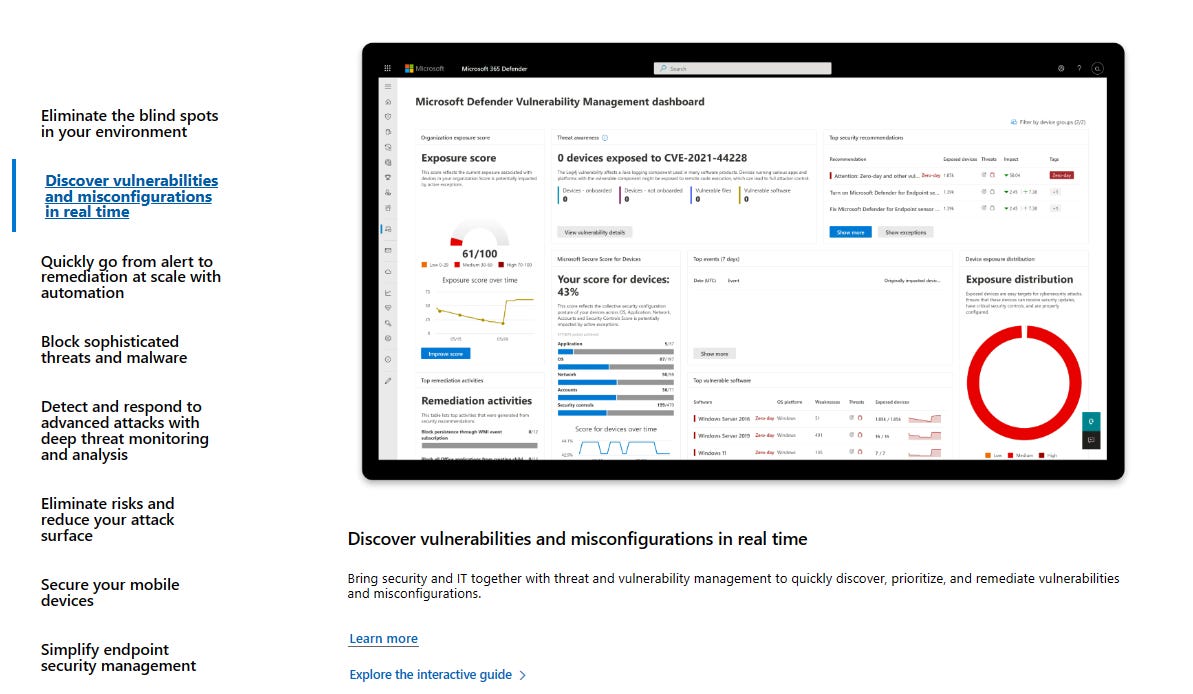The image size is (1193, 694).
Task: Open the cloud icon in the sidebar
Action: (x=388, y=272)
